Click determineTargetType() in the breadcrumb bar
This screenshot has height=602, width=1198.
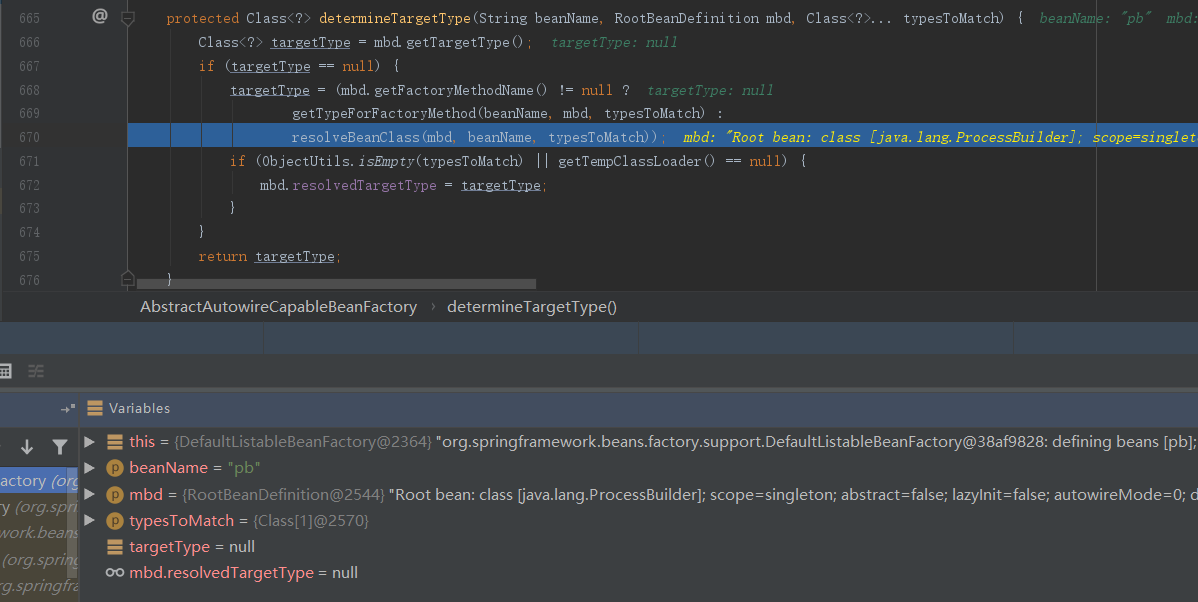(532, 307)
